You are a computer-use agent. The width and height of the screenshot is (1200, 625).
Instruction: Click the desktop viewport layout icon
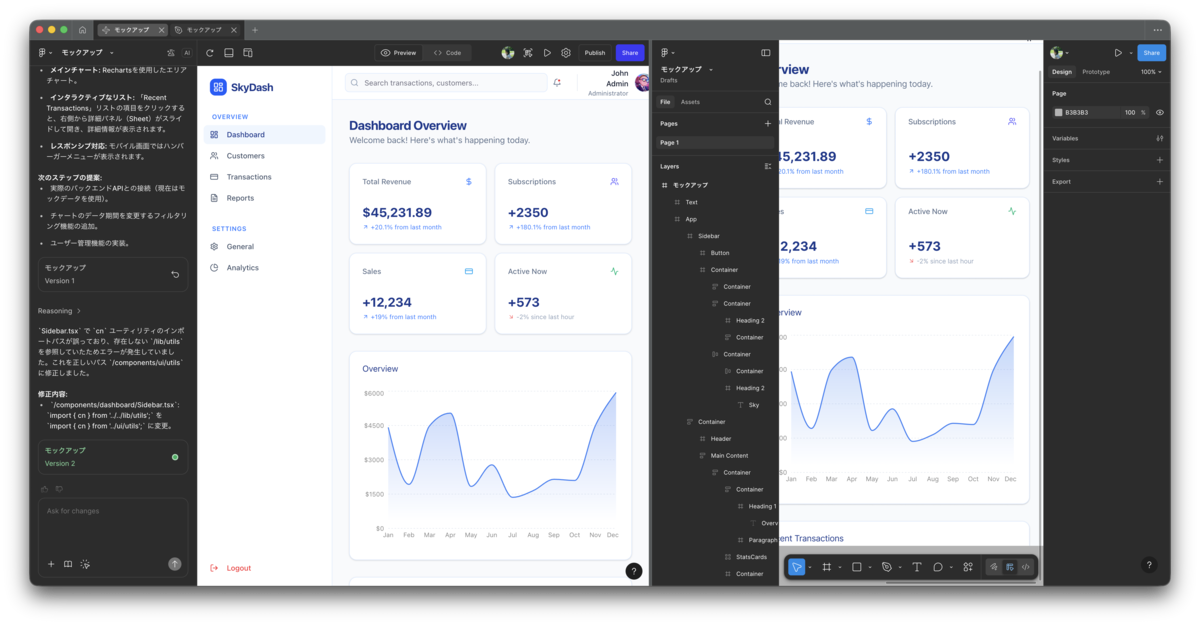[229, 53]
